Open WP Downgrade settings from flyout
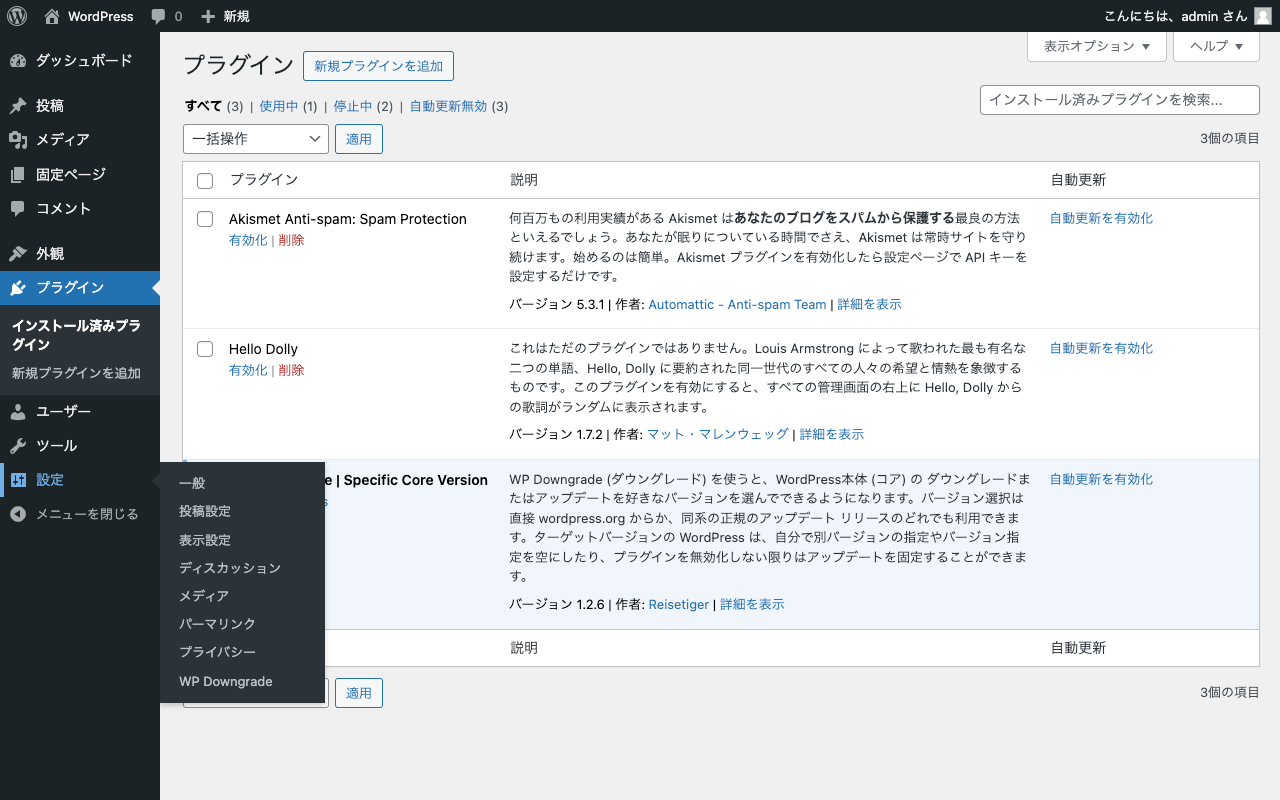The image size is (1280, 800). pyautogui.click(x=242, y=682)
